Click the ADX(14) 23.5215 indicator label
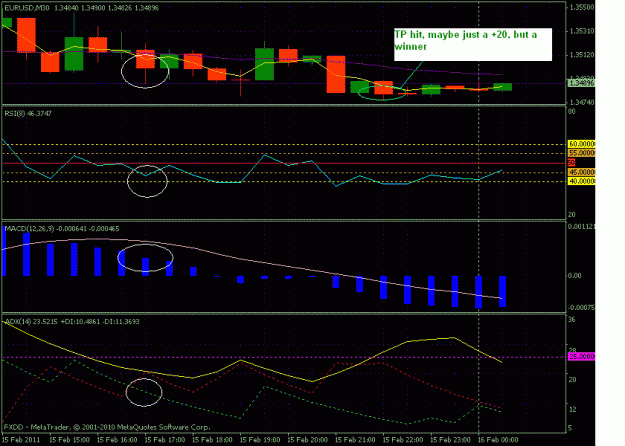625x446 pixels. point(72,321)
